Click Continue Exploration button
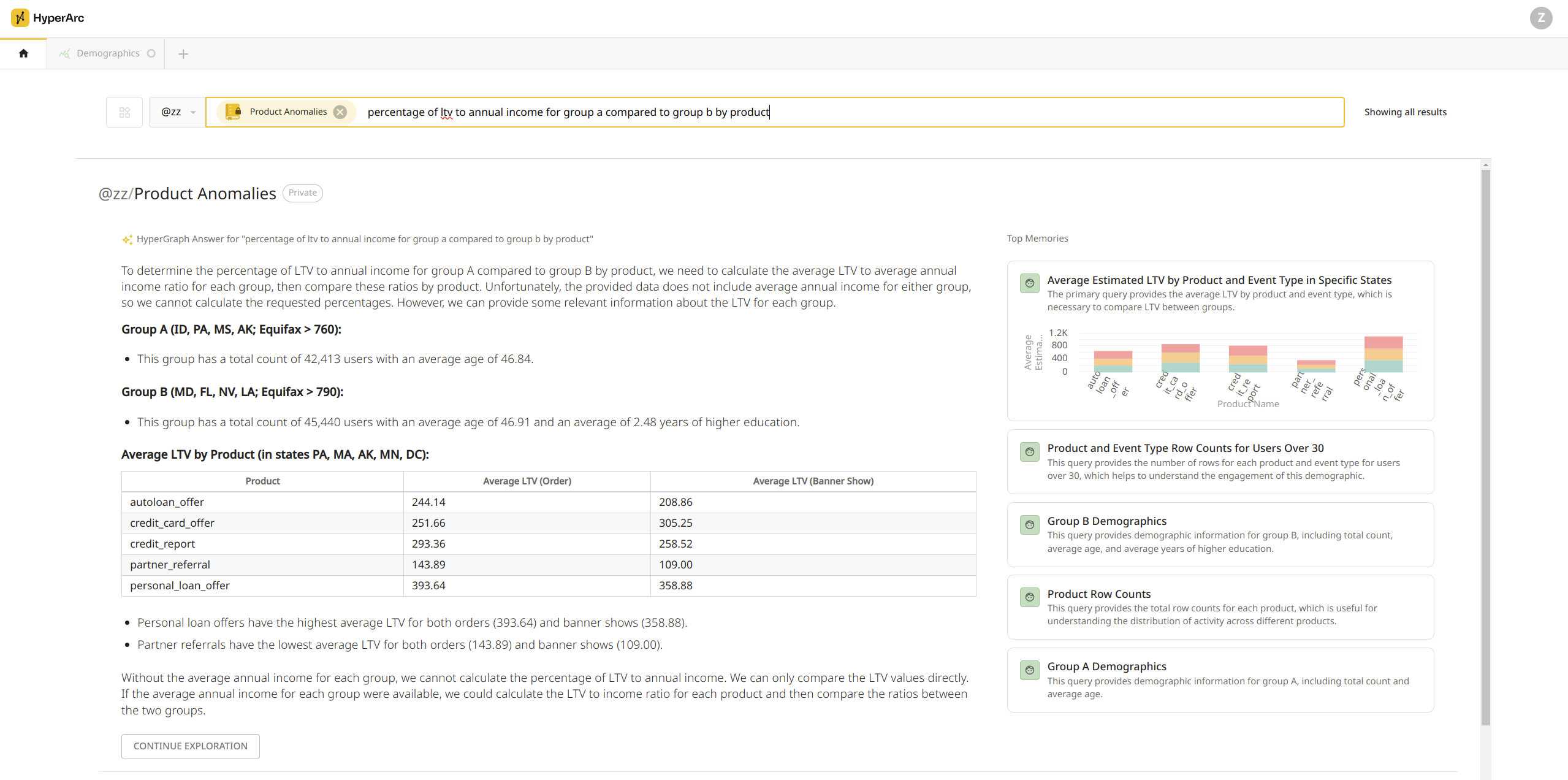Image resolution: width=1568 pixels, height=780 pixels. [191, 746]
